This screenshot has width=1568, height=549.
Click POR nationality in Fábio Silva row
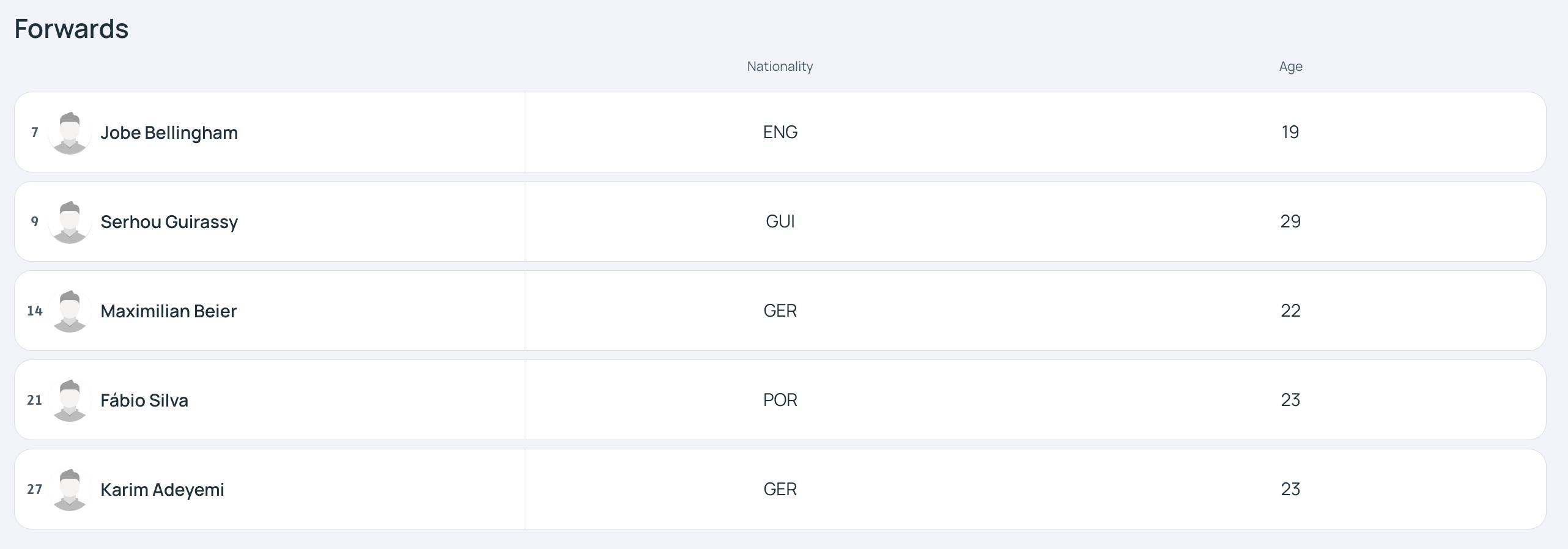(x=780, y=400)
